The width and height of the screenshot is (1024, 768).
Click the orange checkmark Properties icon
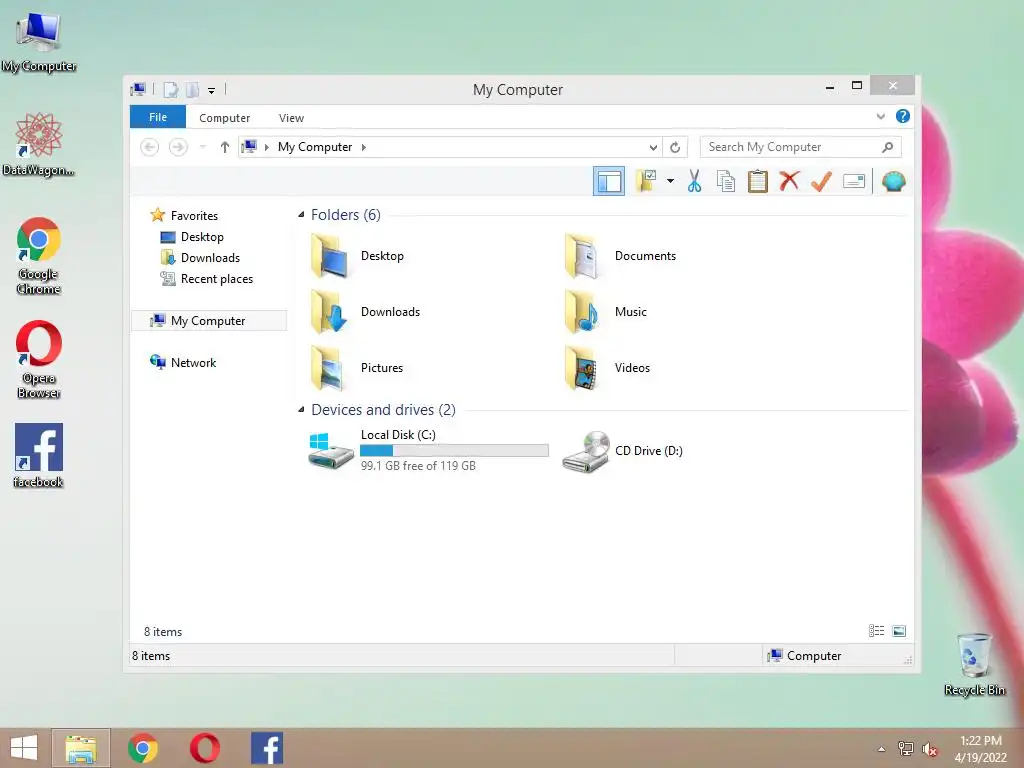coord(821,181)
